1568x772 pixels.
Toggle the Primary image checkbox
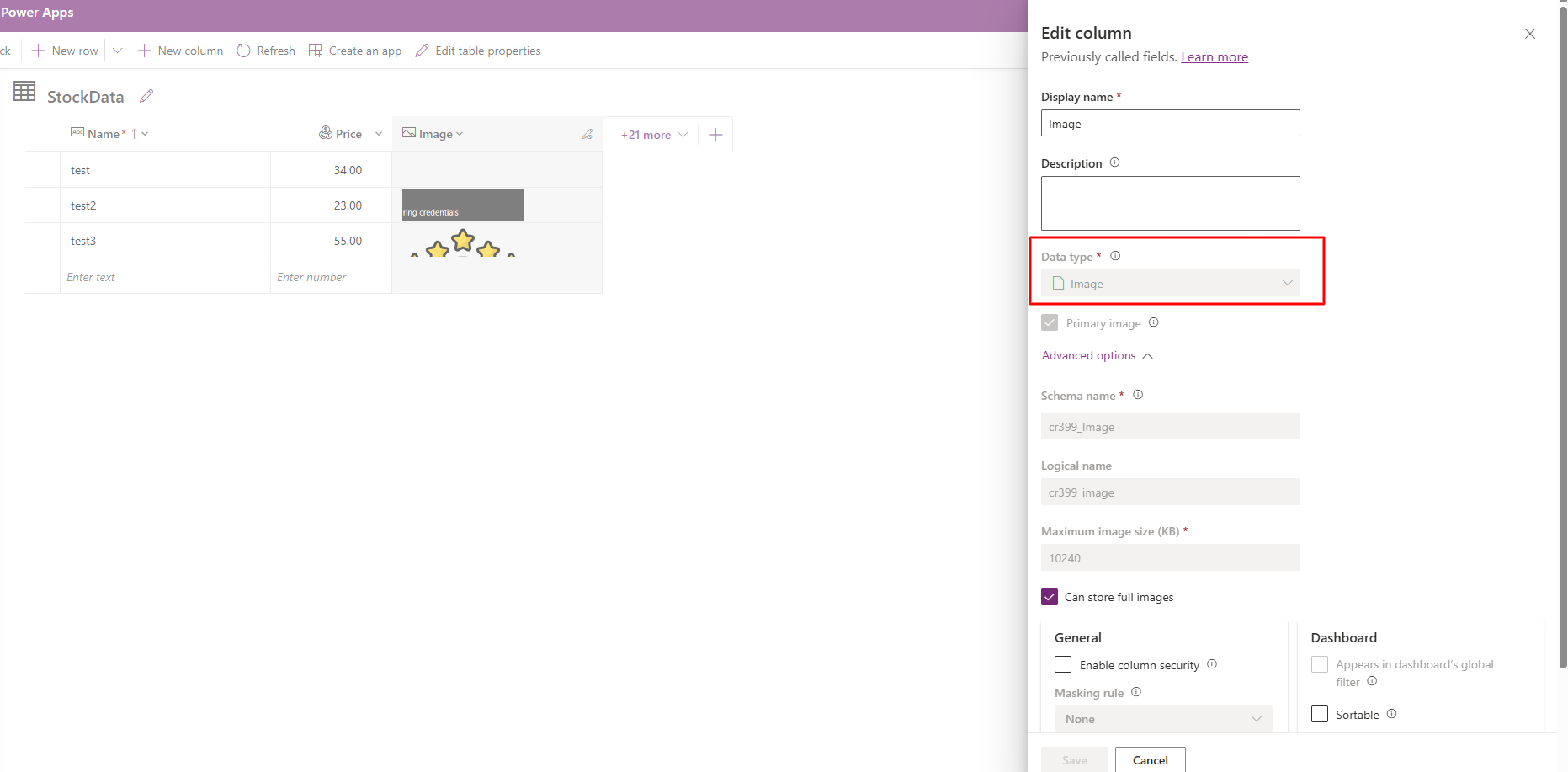pyautogui.click(x=1050, y=322)
